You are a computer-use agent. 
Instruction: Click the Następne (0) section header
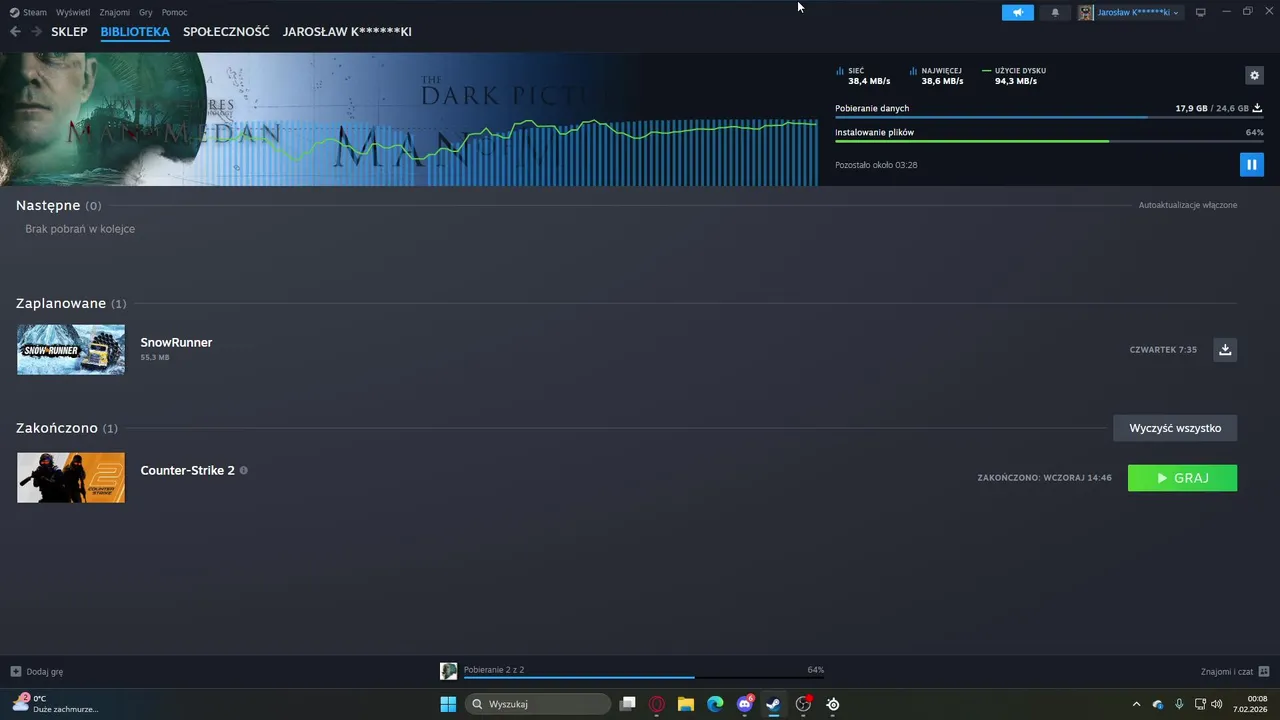(x=58, y=205)
